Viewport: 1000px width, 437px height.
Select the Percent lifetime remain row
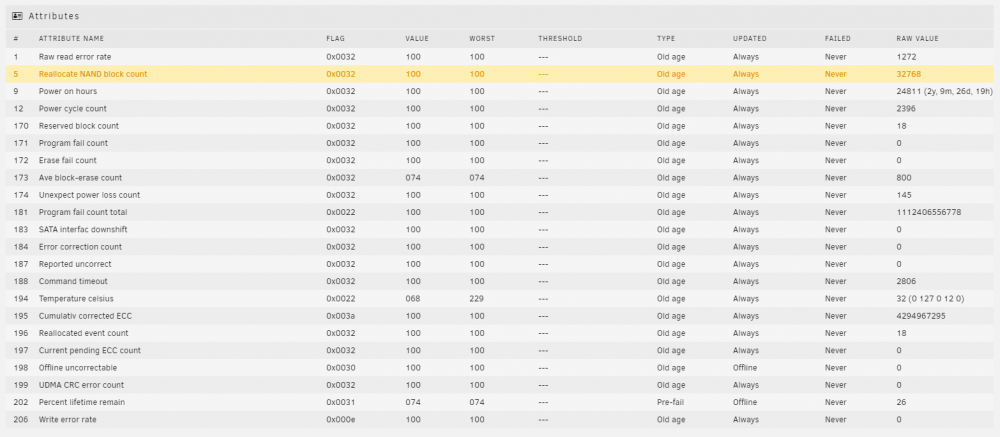(x=500, y=402)
